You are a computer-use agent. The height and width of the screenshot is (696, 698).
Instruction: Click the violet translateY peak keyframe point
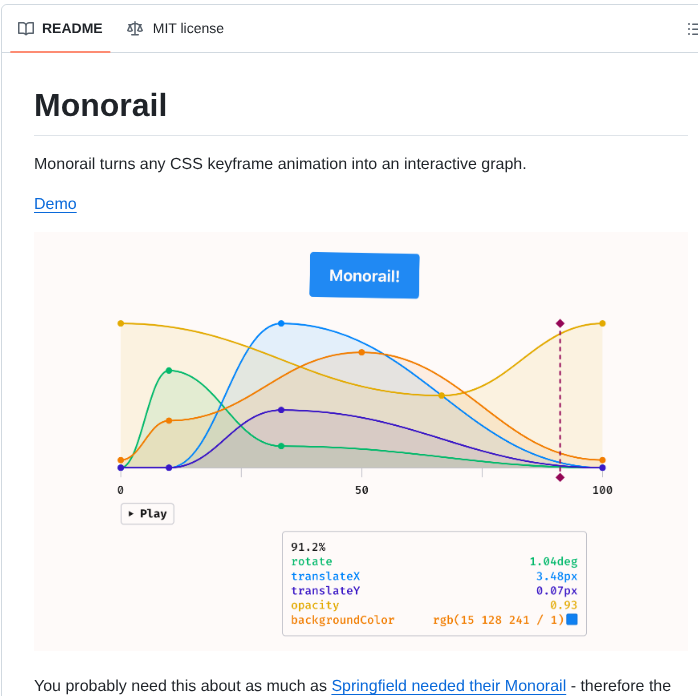[x=281, y=410]
